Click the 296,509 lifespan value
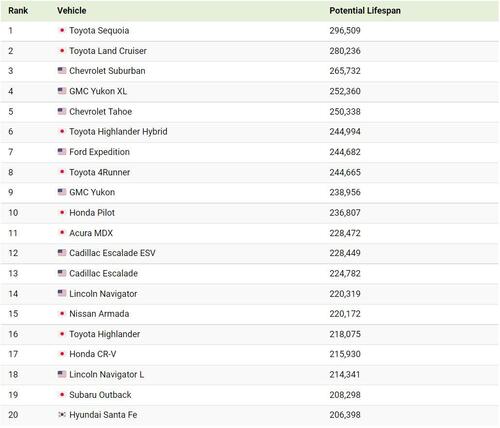The height and width of the screenshot is (428, 500). [x=345, y=31]
